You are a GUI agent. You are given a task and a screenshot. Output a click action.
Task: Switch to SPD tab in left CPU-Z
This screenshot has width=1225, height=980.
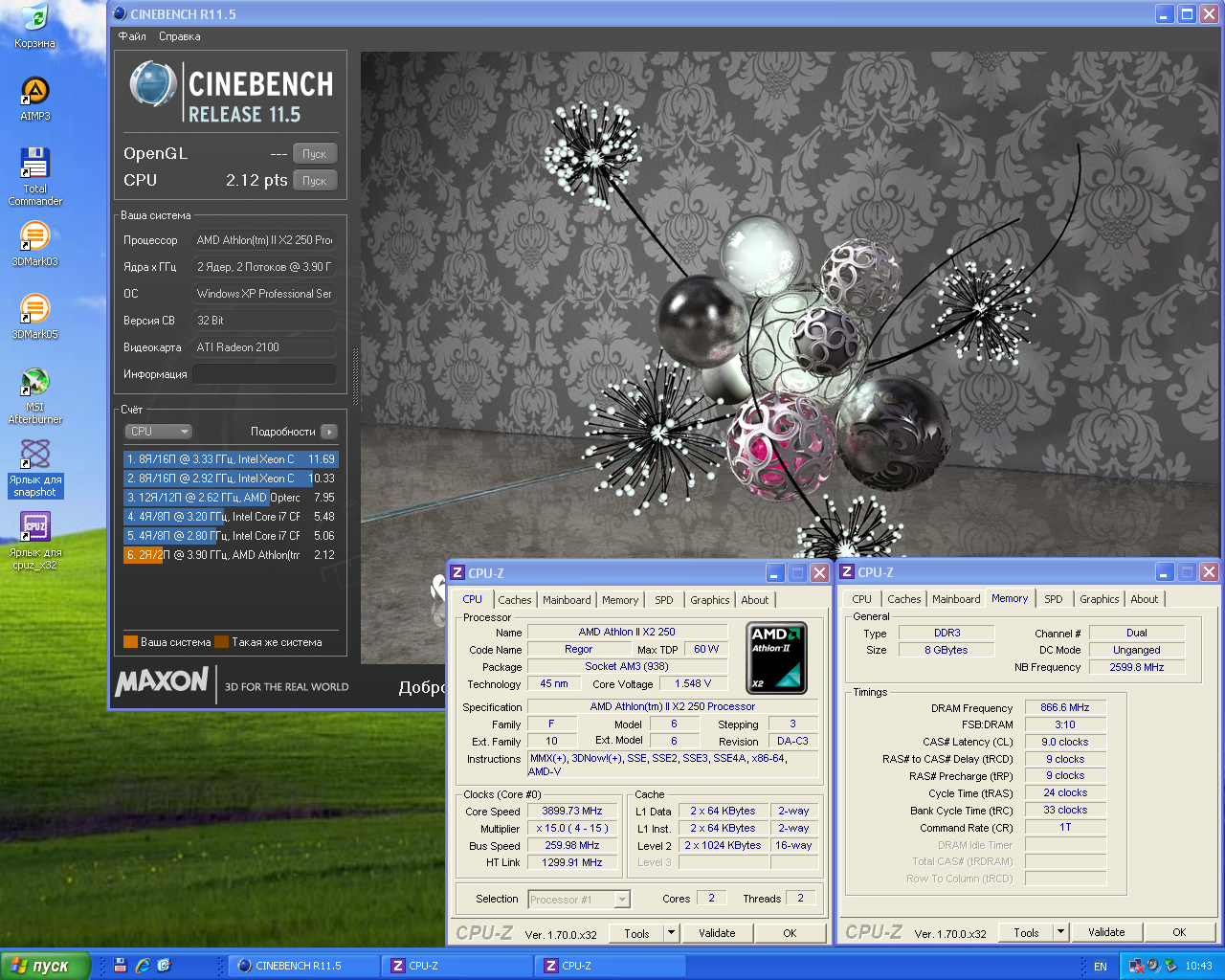(x=664, y=600)
